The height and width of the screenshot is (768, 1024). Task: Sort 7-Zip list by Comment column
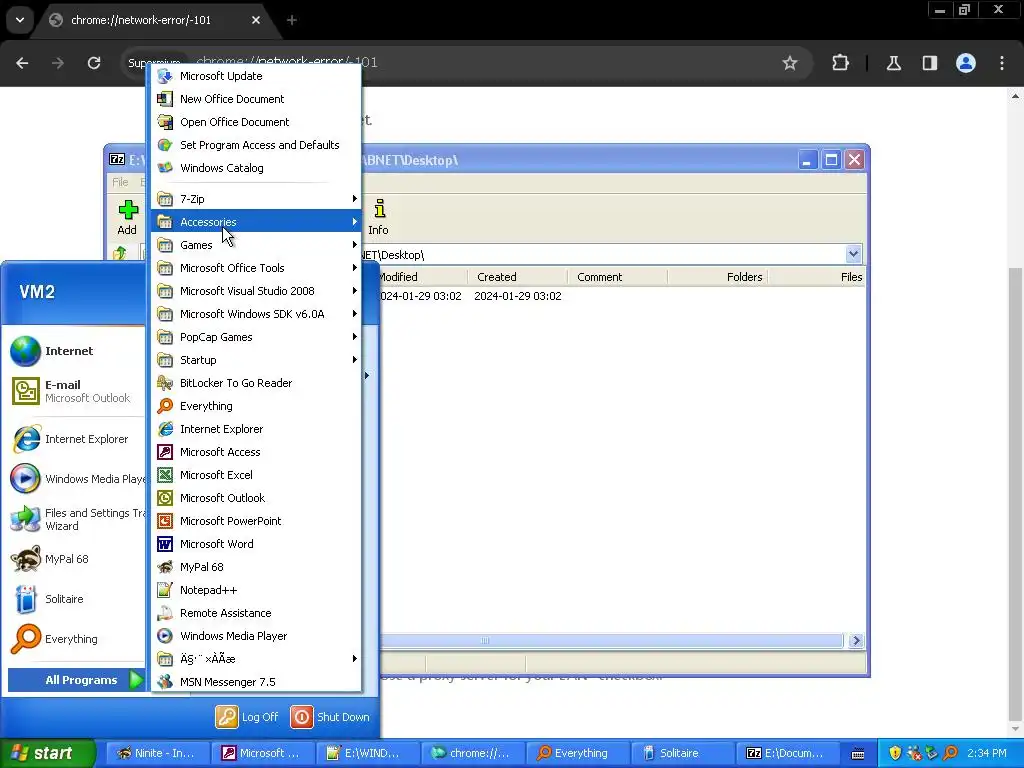pos(617,277)
